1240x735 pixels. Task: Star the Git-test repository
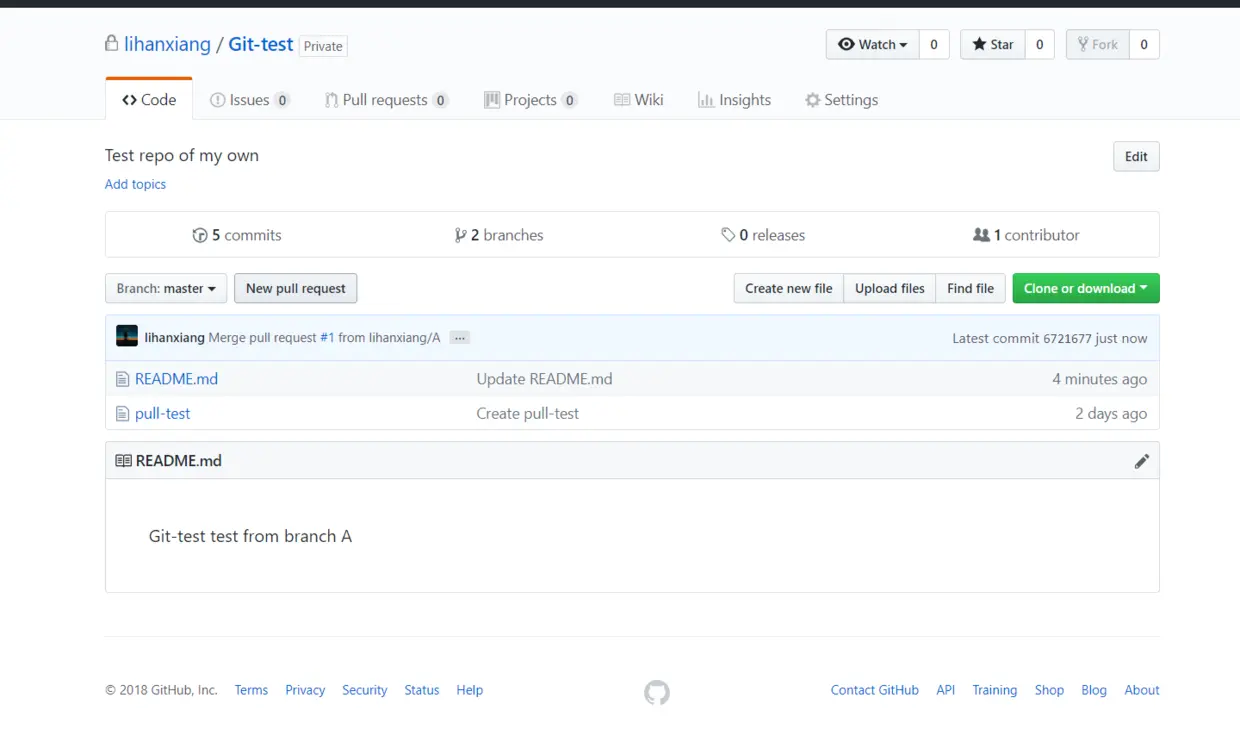tap(992, 44)
